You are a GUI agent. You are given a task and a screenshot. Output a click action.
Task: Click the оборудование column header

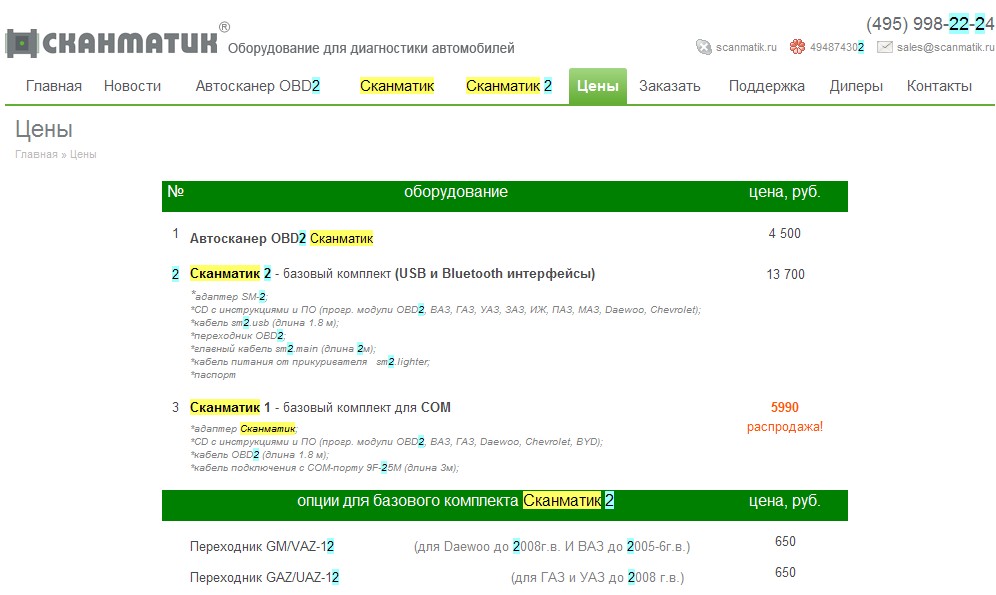point(456,192)
